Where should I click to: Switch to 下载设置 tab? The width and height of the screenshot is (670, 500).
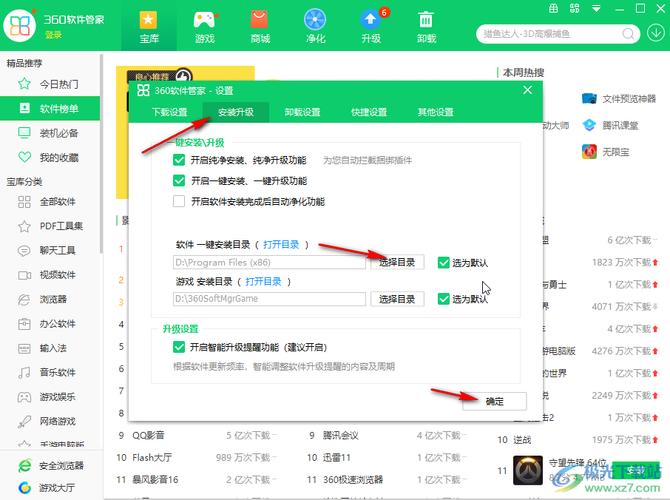(170, 112)
